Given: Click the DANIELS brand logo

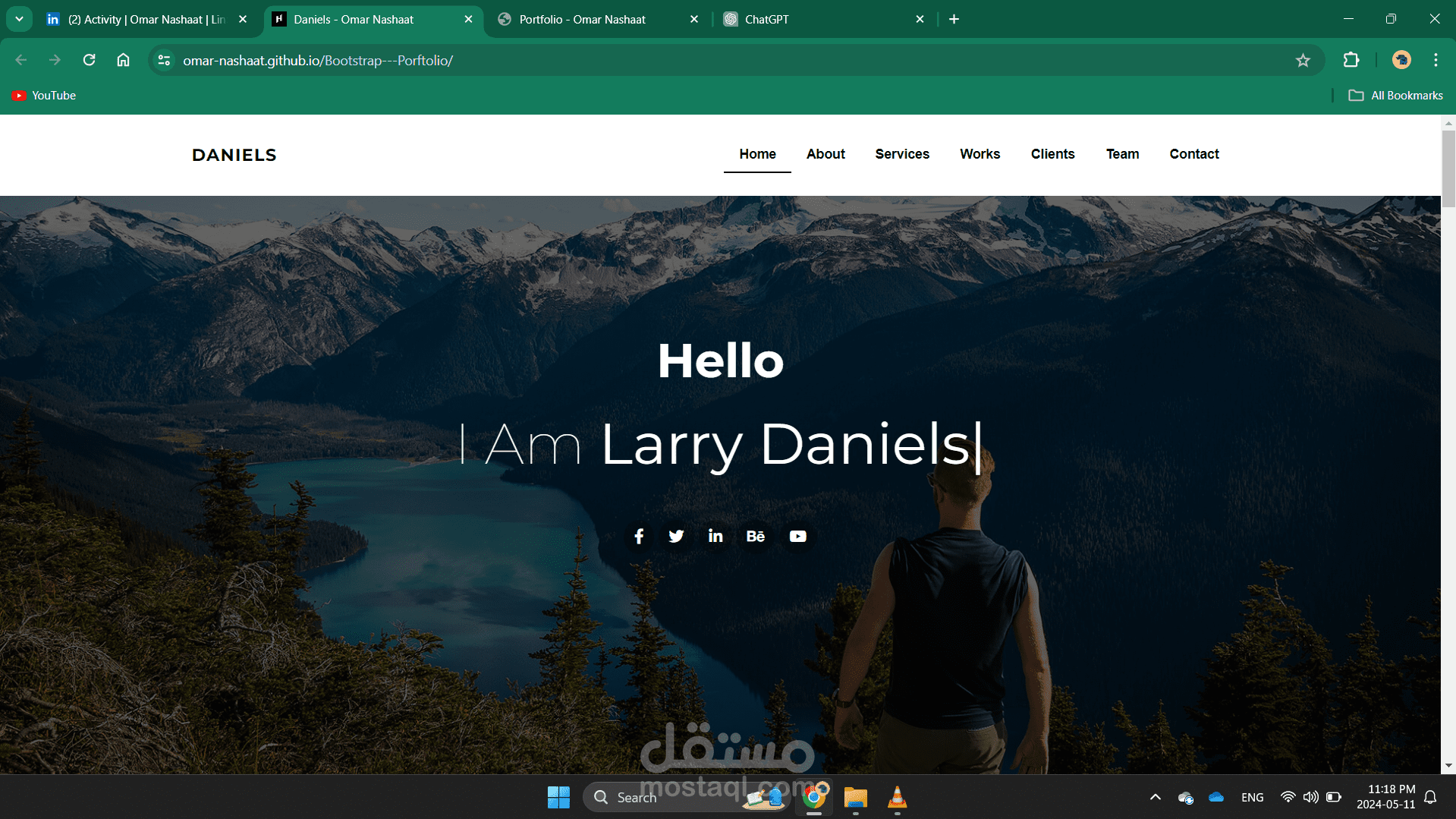Looking at the screenshot, I should pyautogui.click(x=234, y=155).
